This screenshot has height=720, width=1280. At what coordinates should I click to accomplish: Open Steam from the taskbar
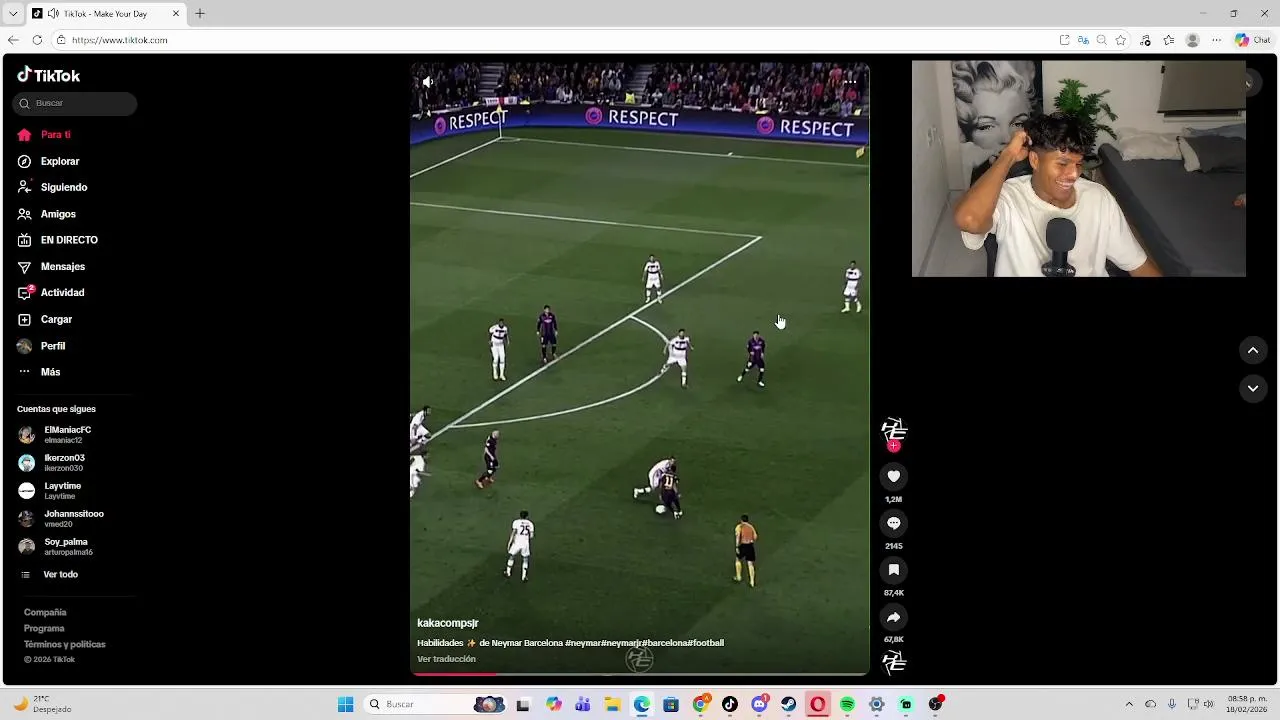click(x=789, y=705)
